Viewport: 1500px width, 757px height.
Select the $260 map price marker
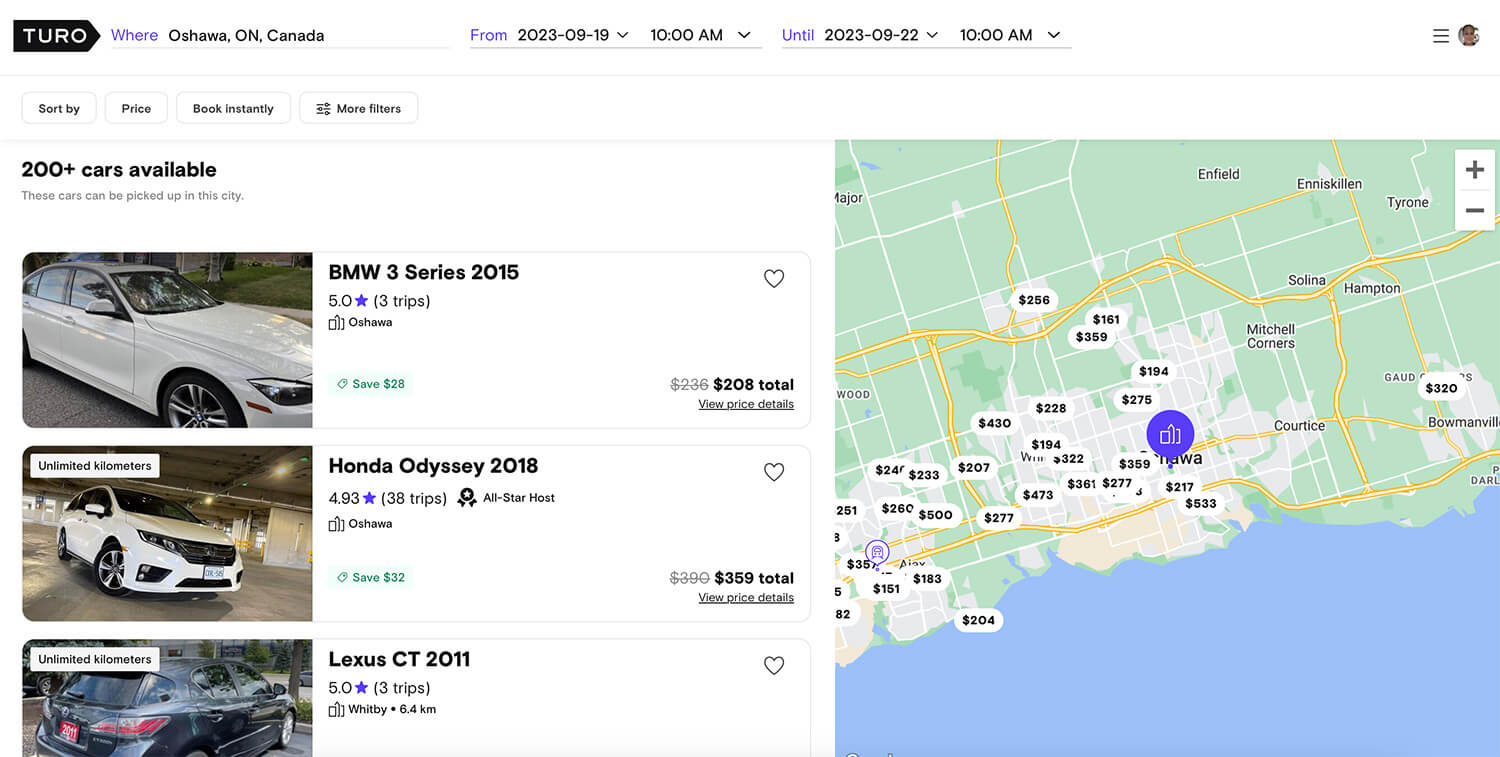click(x=895, y=508)
